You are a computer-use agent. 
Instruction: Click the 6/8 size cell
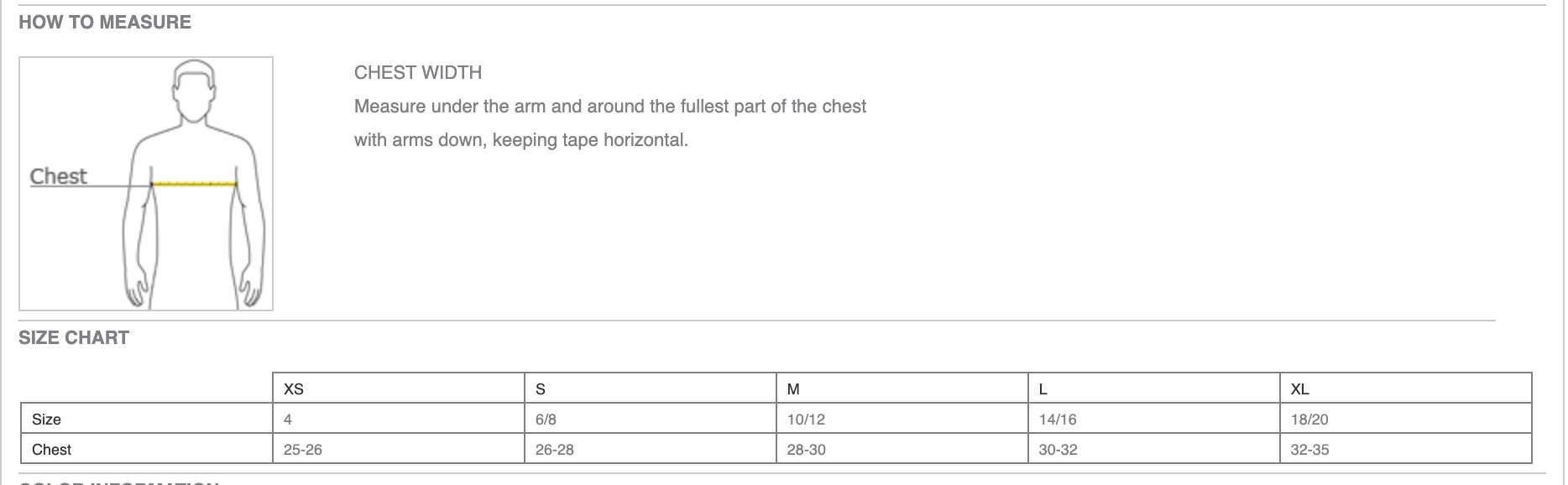(546, 420)
